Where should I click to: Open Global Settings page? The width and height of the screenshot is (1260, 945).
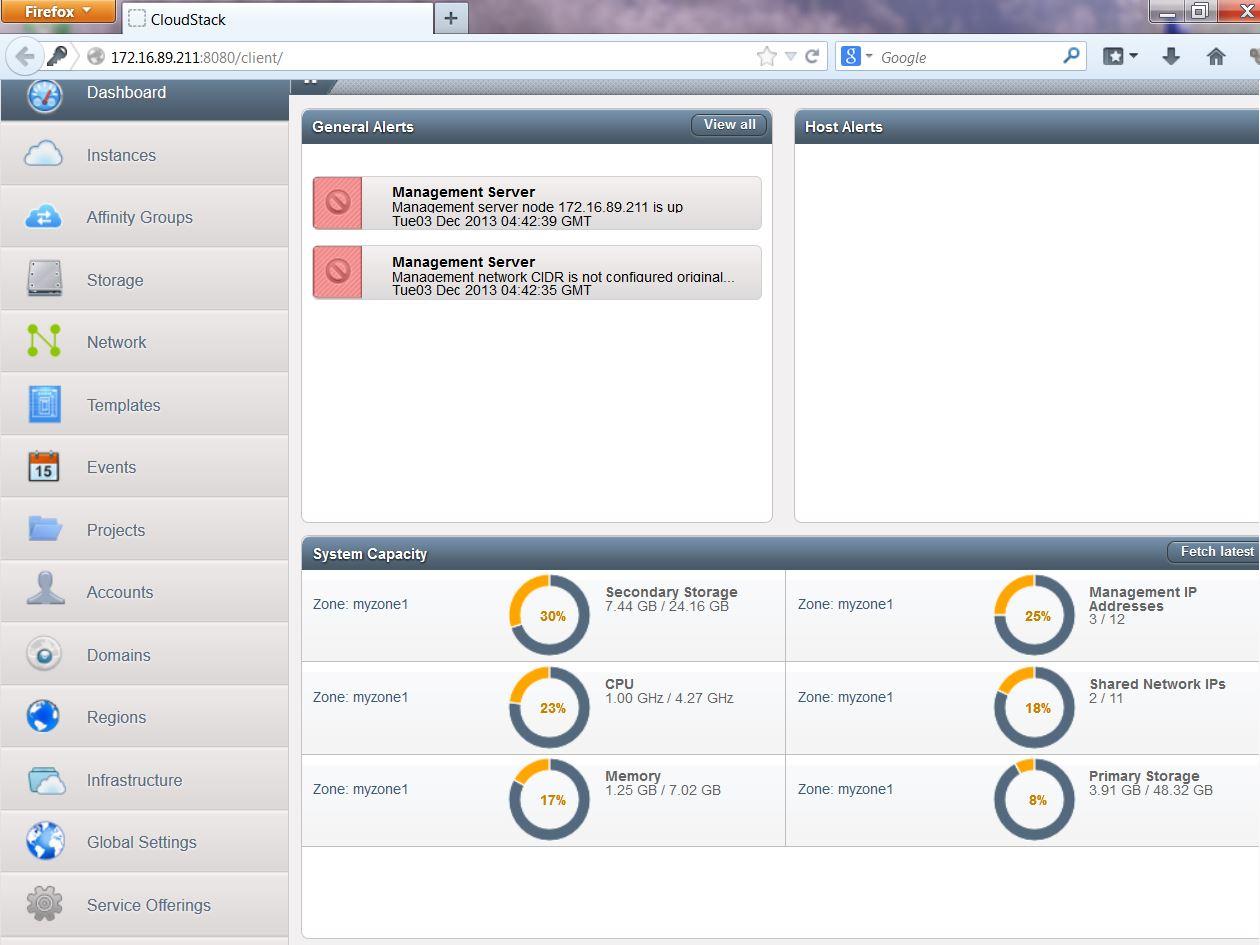coord(144,842)
